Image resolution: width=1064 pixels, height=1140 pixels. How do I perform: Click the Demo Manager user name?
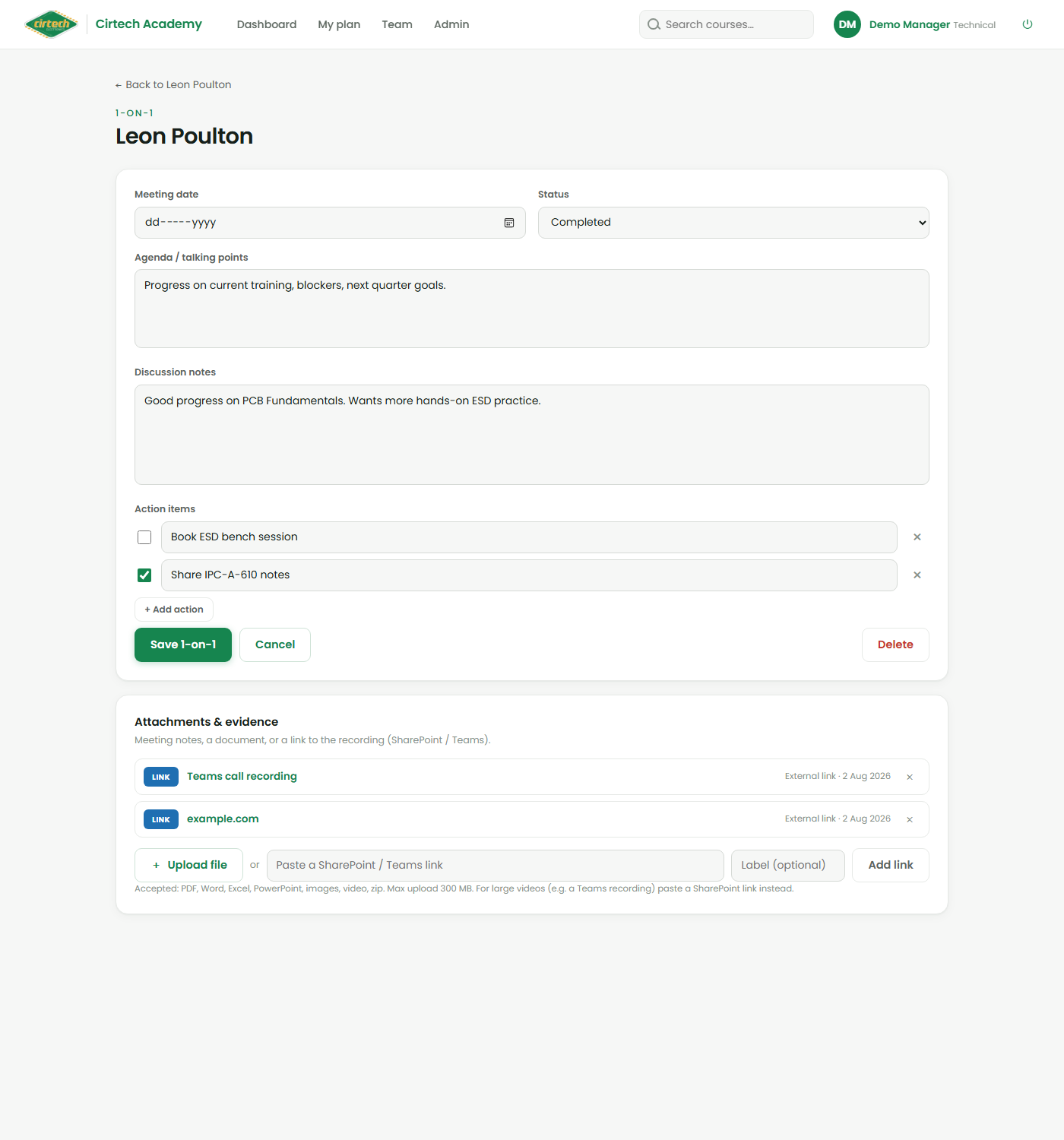coord(910,24)
